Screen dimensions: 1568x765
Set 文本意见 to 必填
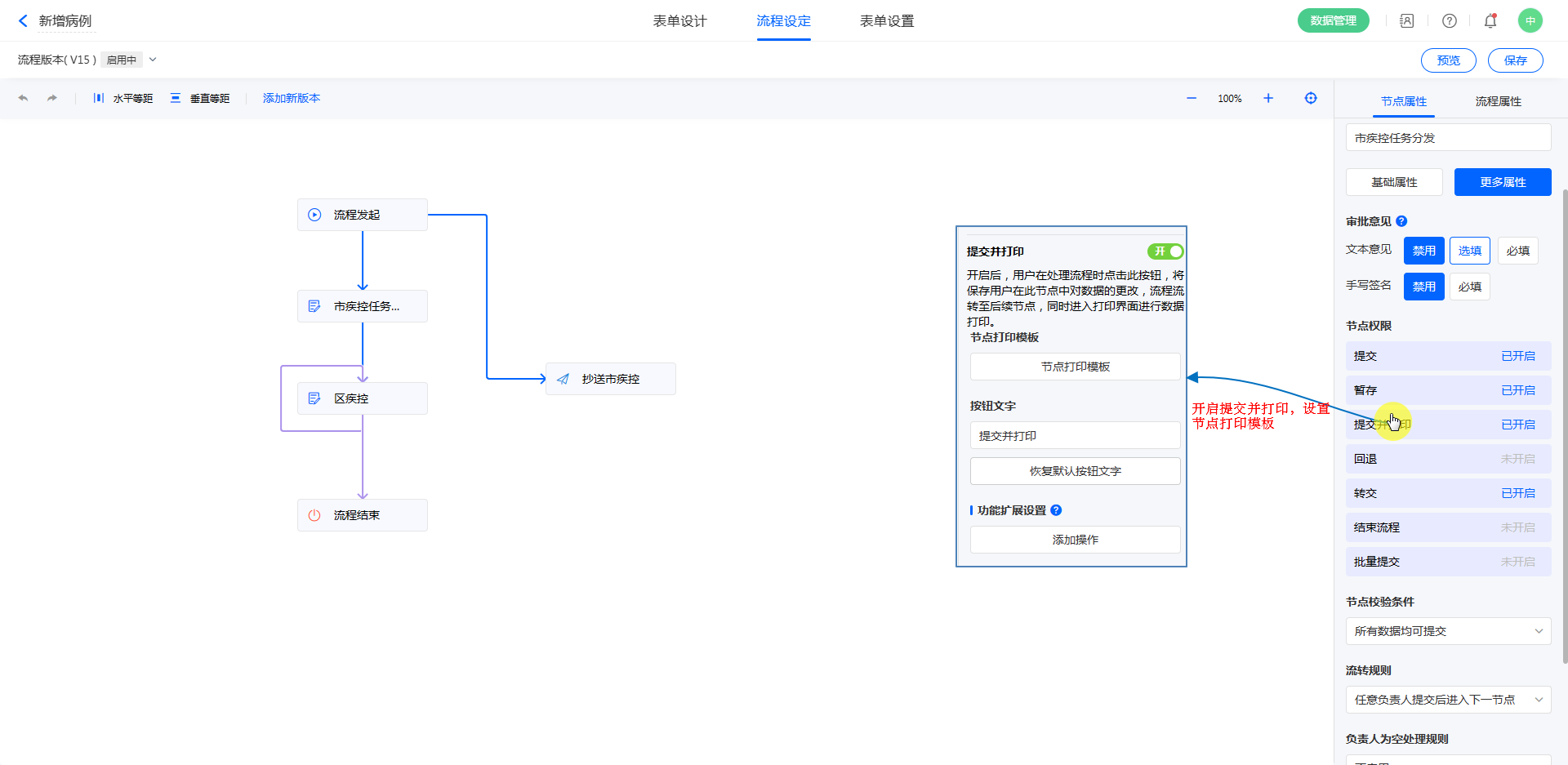1517,251
